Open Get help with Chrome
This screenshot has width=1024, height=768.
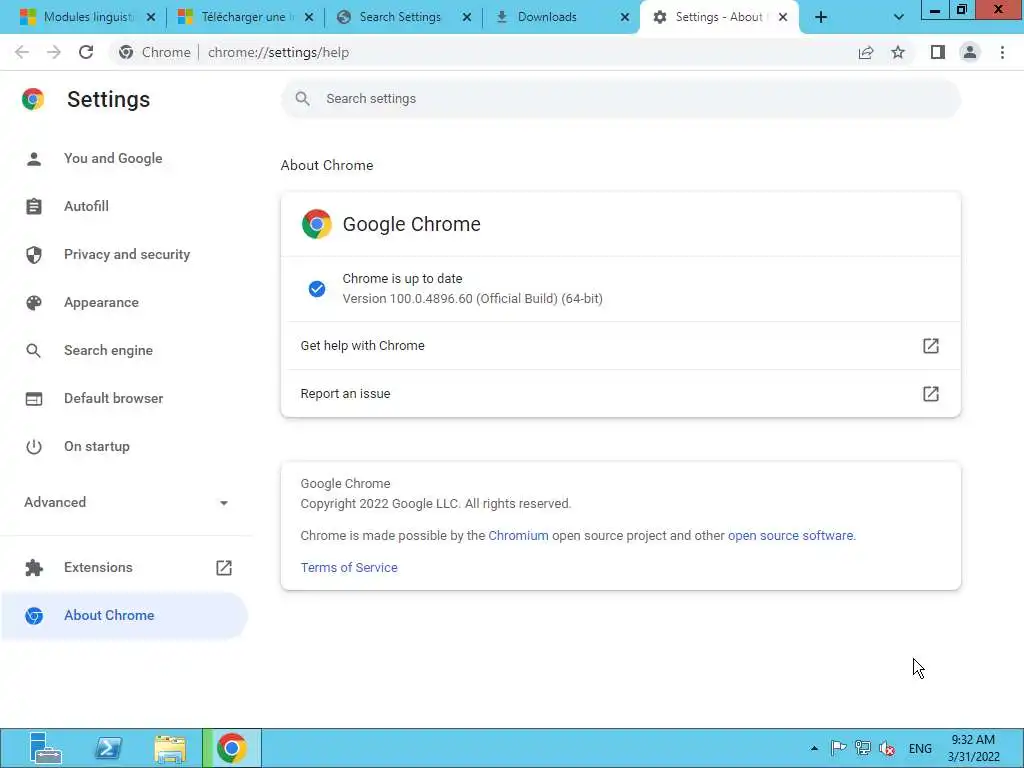[x=620, y=345]
